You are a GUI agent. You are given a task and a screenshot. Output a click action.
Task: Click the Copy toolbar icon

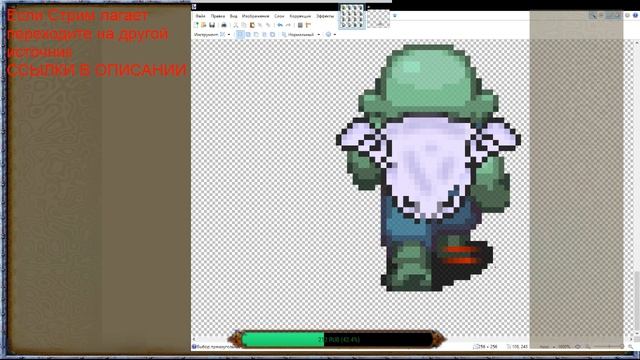[x=244, y=25]
